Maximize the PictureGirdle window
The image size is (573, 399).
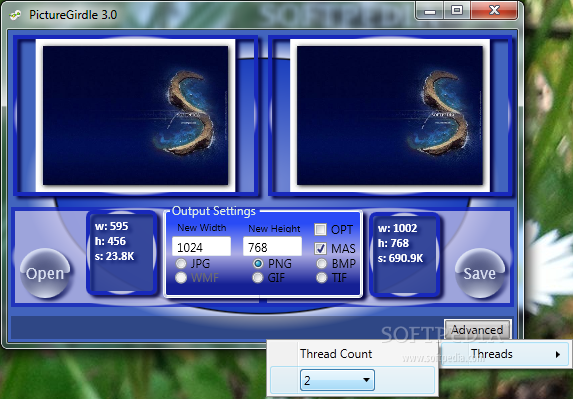457,11
